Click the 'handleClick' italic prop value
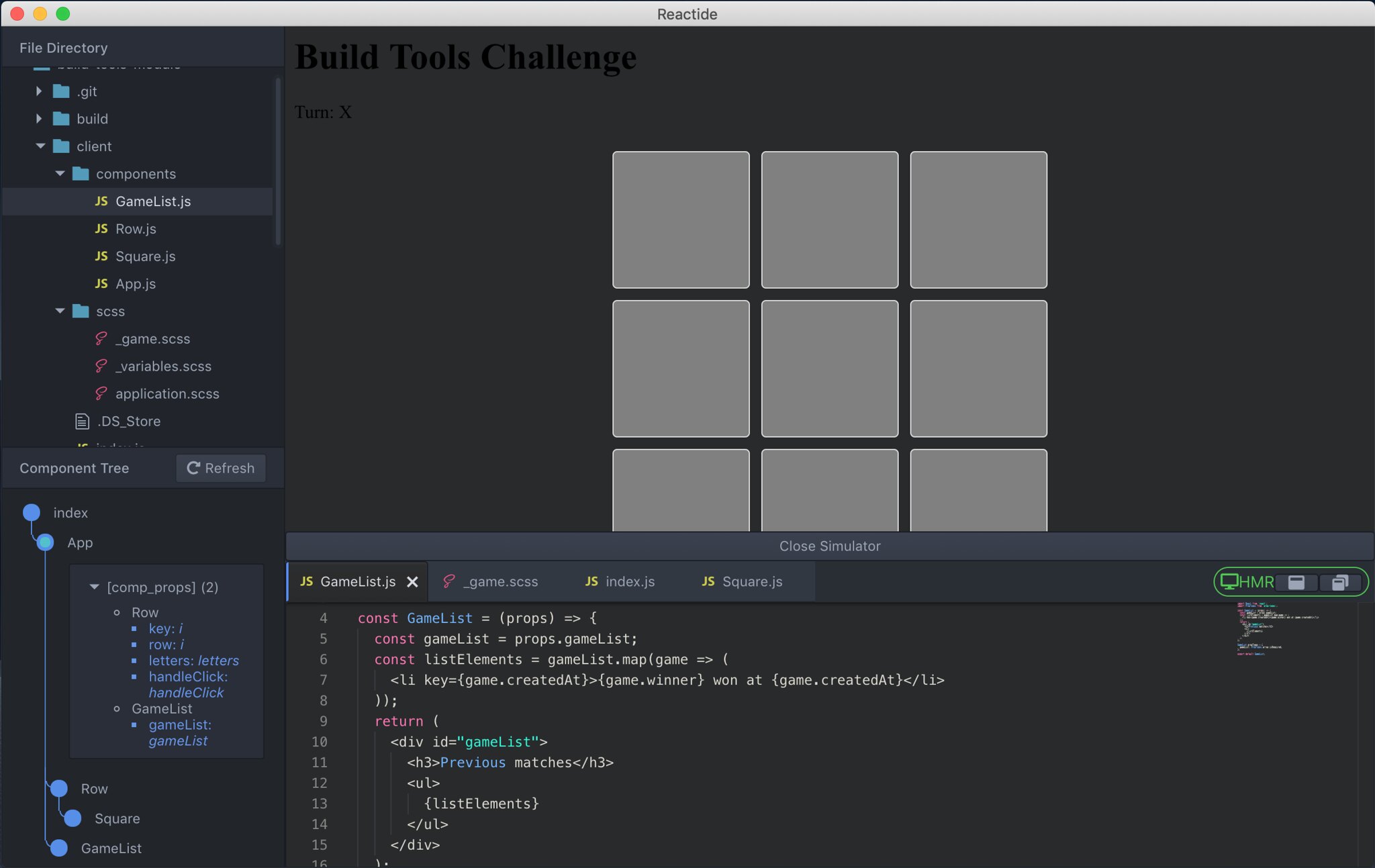Image resolution: width=1375 pixels, height=868 pixels. click(186, 693)
